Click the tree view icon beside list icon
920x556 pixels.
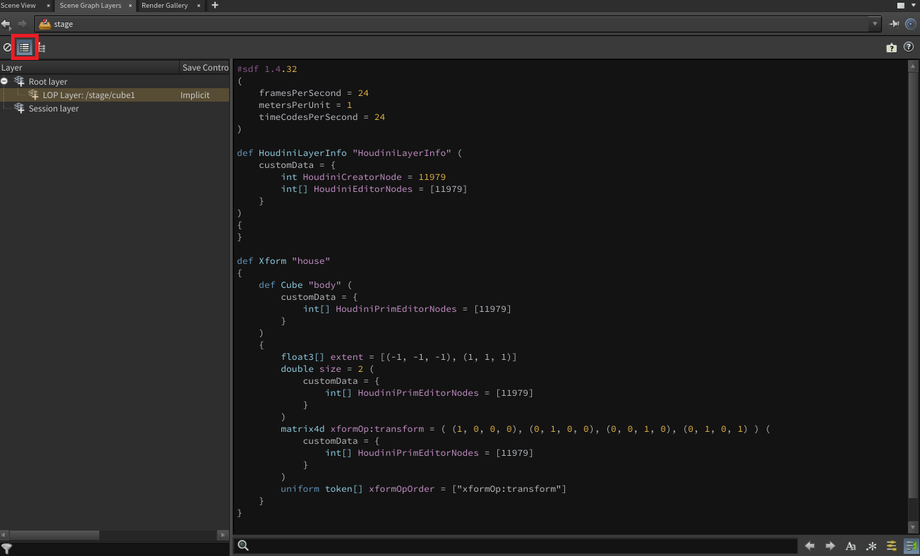click(x=42, y=47)
